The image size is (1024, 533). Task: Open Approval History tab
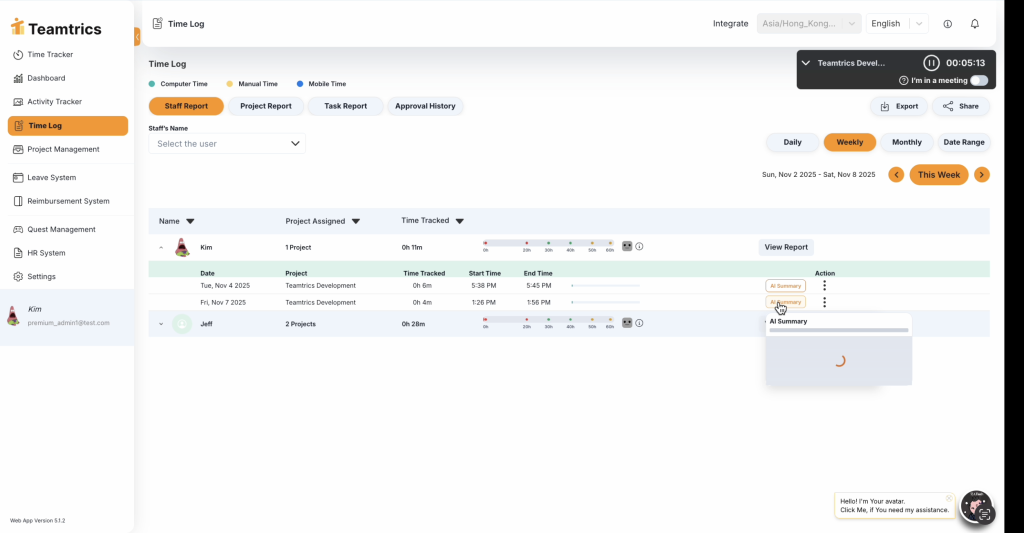click(x=425, y=106)
